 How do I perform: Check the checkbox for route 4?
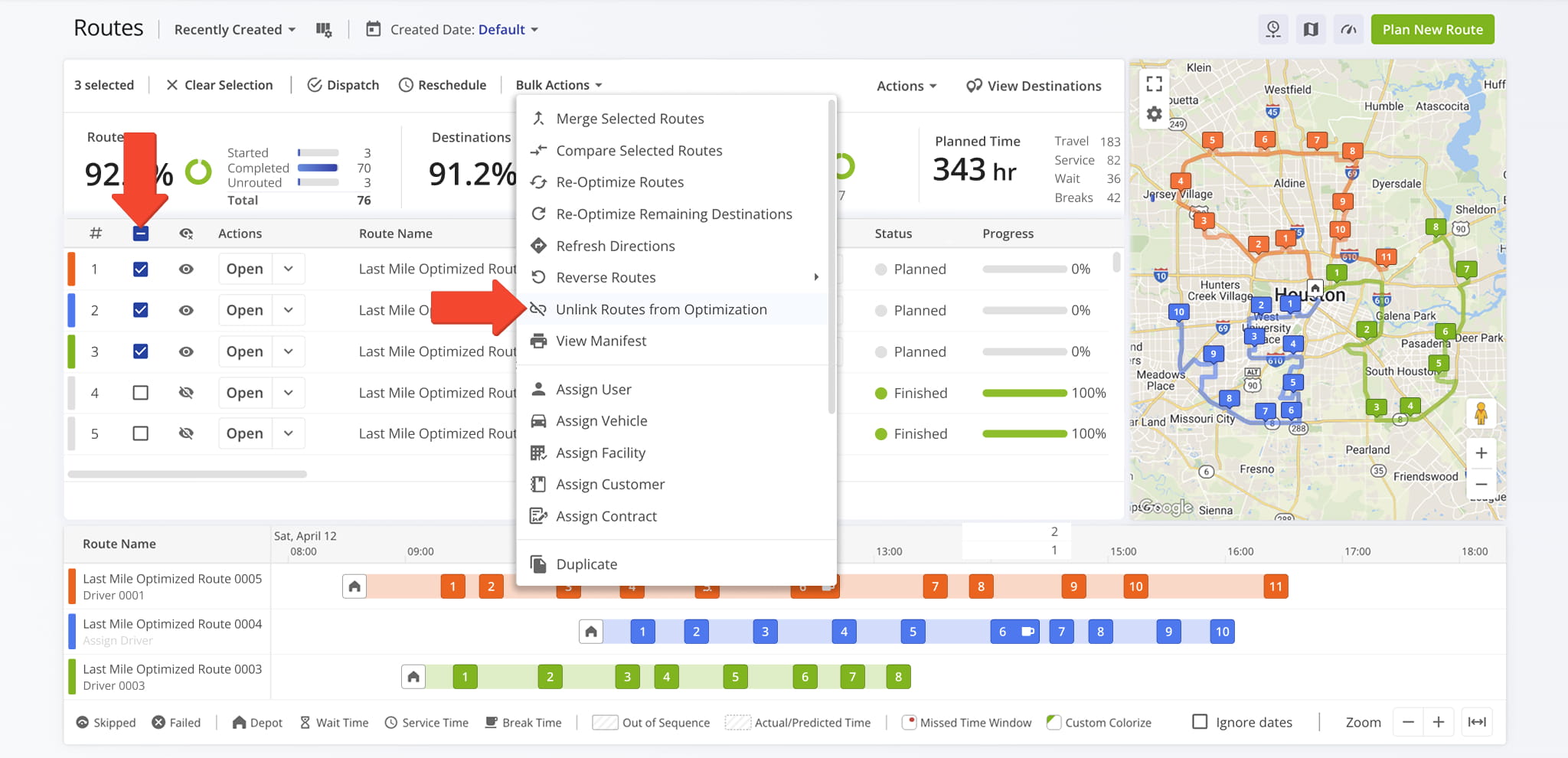pos(140,392)
